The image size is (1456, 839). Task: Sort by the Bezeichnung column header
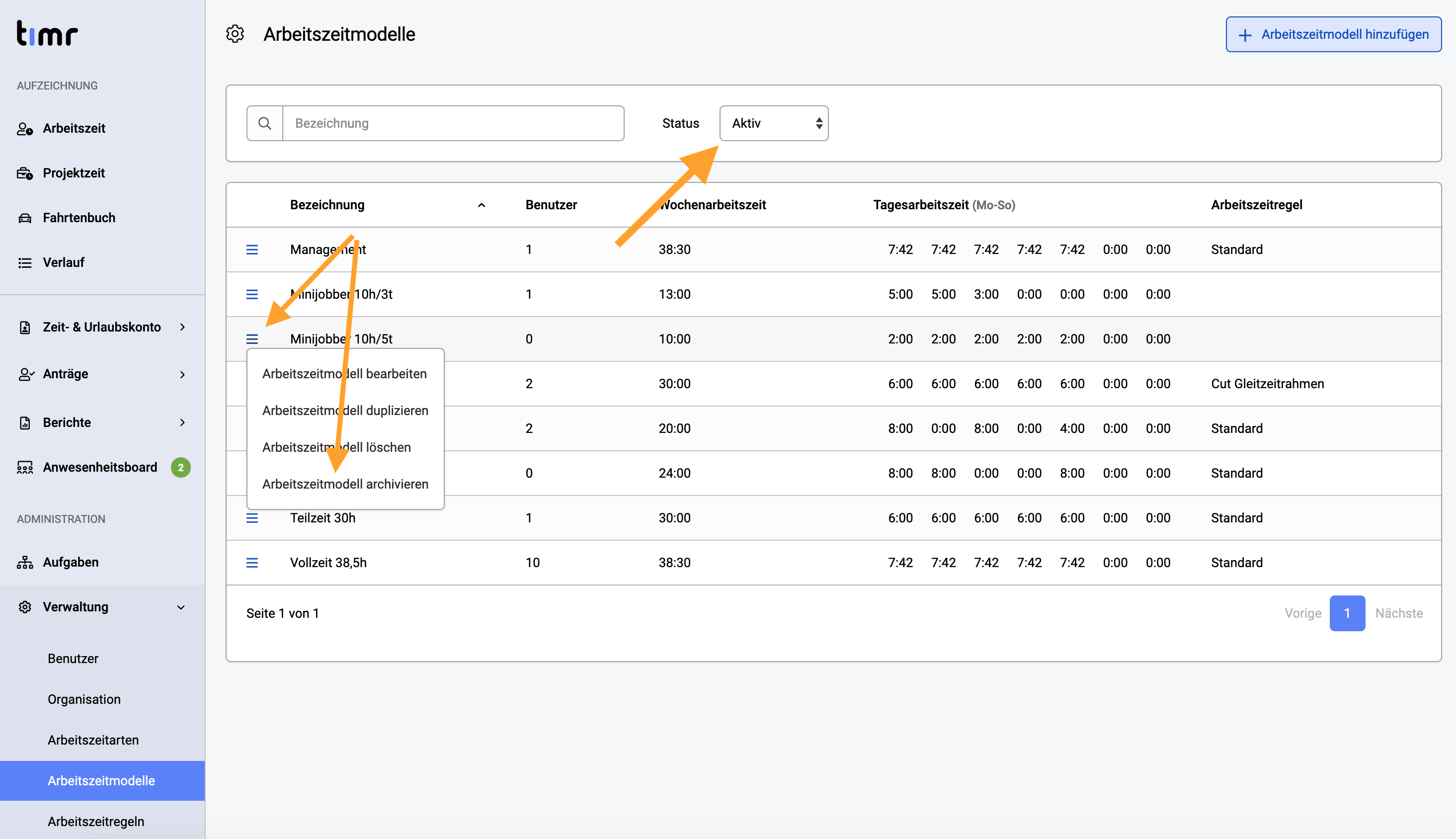(x=327, y=205)
